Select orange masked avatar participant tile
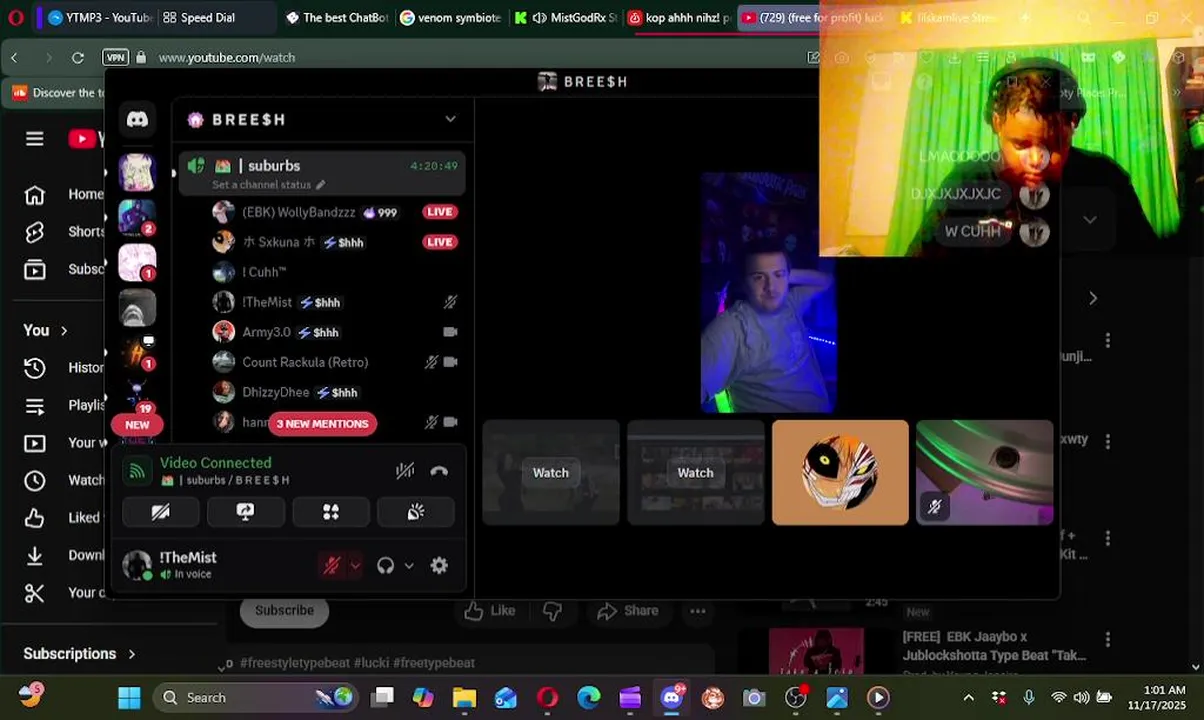The width and height of the screenshot is (1204, 720). (x=840, y=472)
